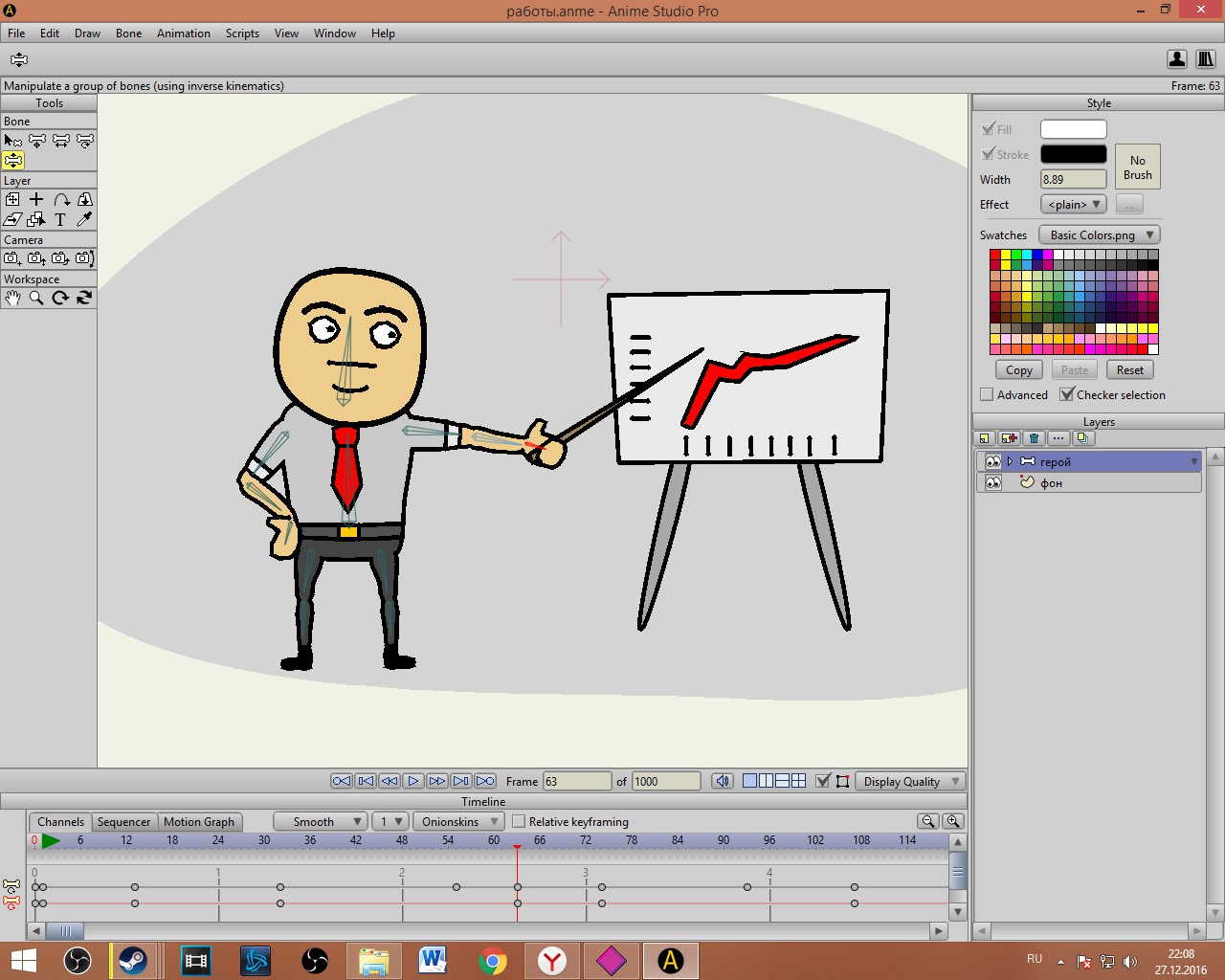1225x980 pixels.
Task: Zoom in the timeline
Action: [953, 821]
